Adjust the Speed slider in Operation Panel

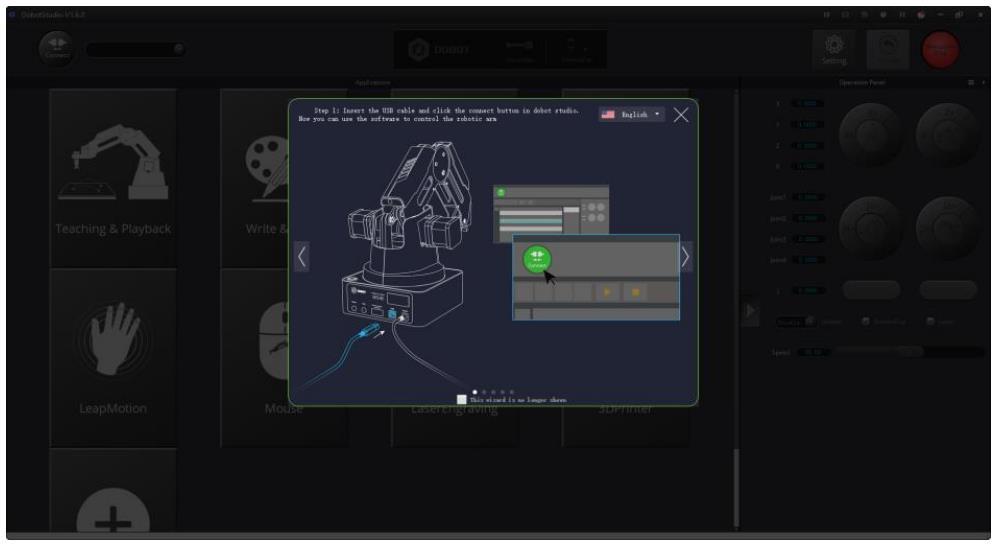pyautogui.click(x=910, y=352)
